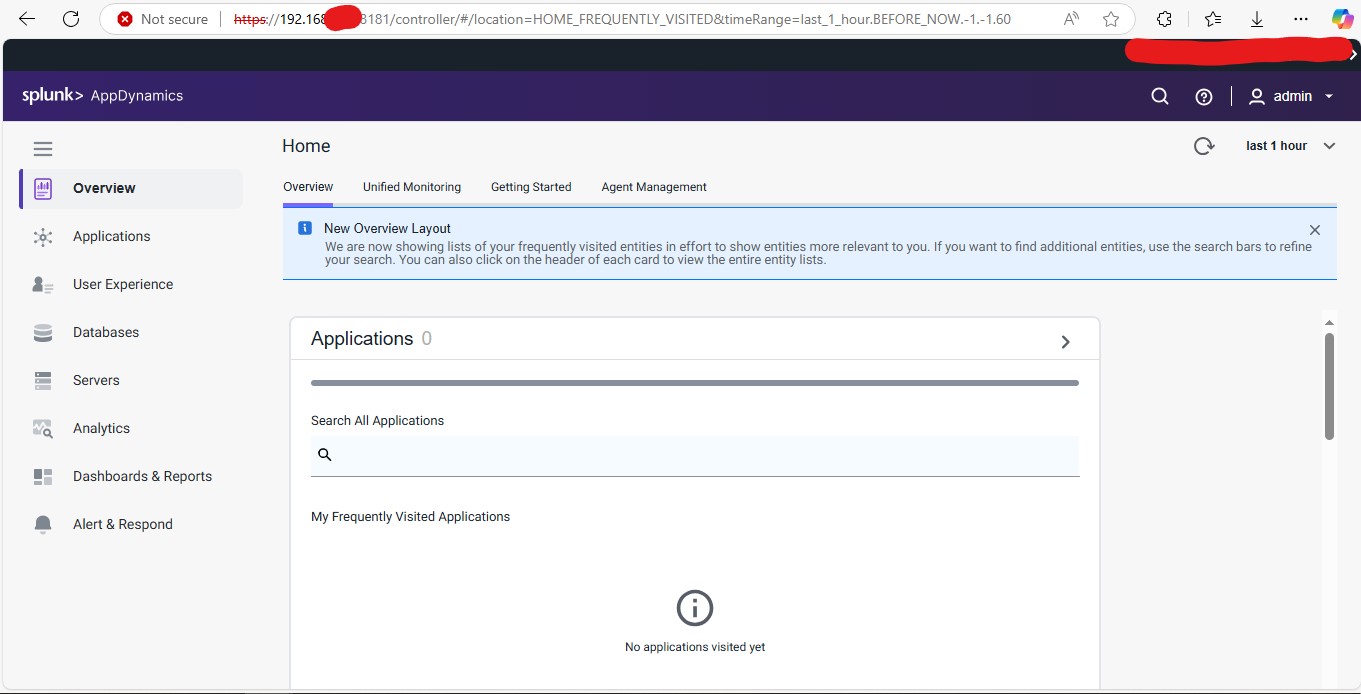
Task: Open the Agent Management tab
Action: [x=653, y=187]
